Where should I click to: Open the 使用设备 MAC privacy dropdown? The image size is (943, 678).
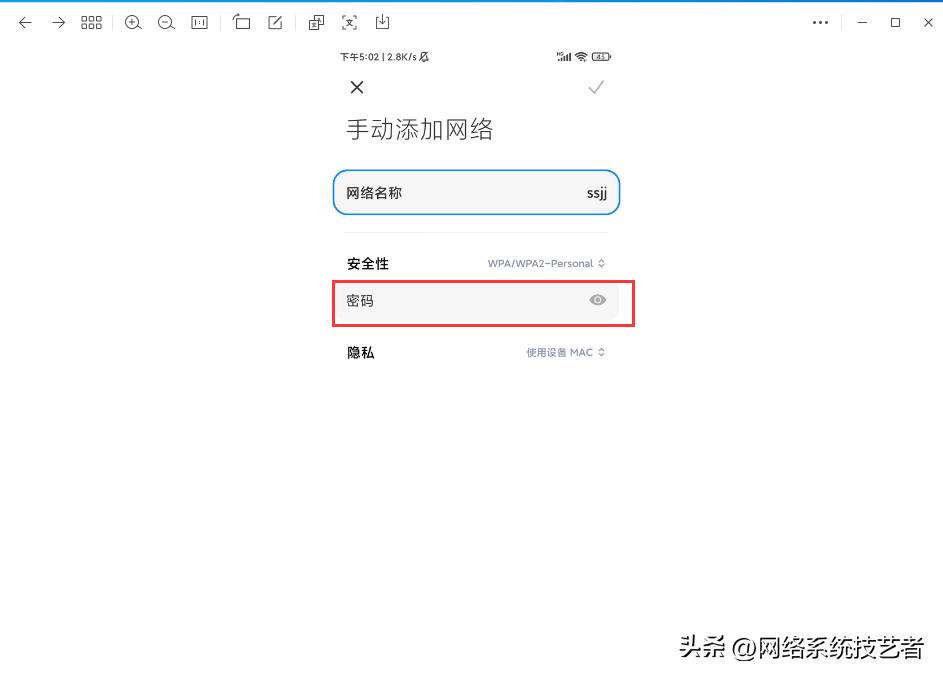(x=565, y=352)
